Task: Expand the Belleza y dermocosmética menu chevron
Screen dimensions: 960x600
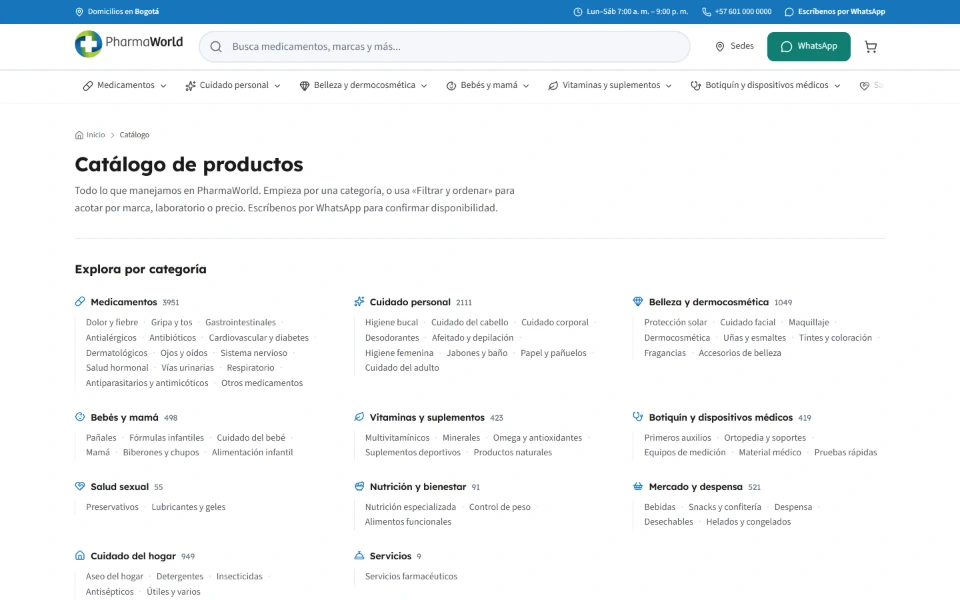Action: pos(424,86)
